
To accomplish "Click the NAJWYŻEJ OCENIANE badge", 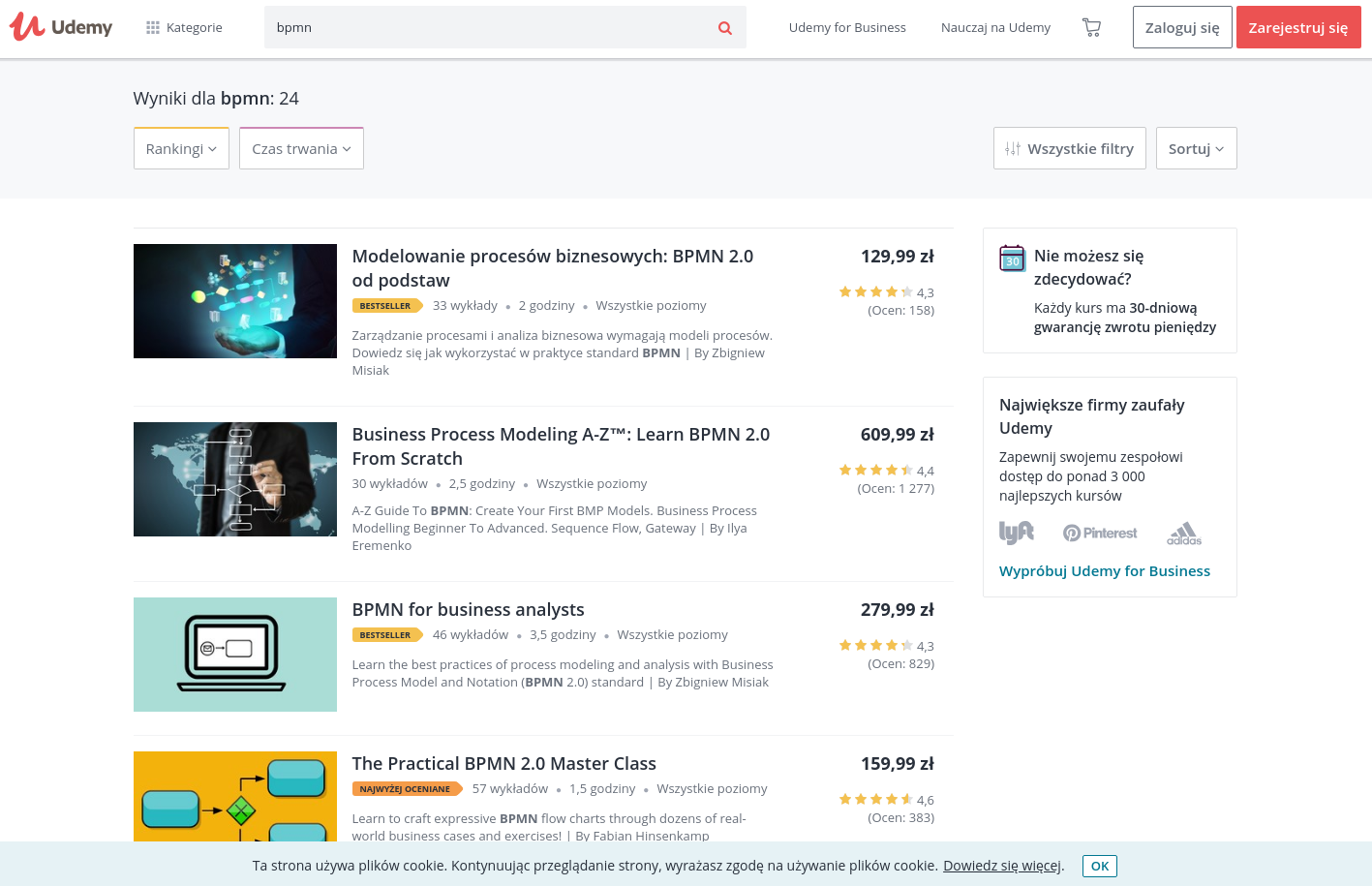I will coord(407,789).
